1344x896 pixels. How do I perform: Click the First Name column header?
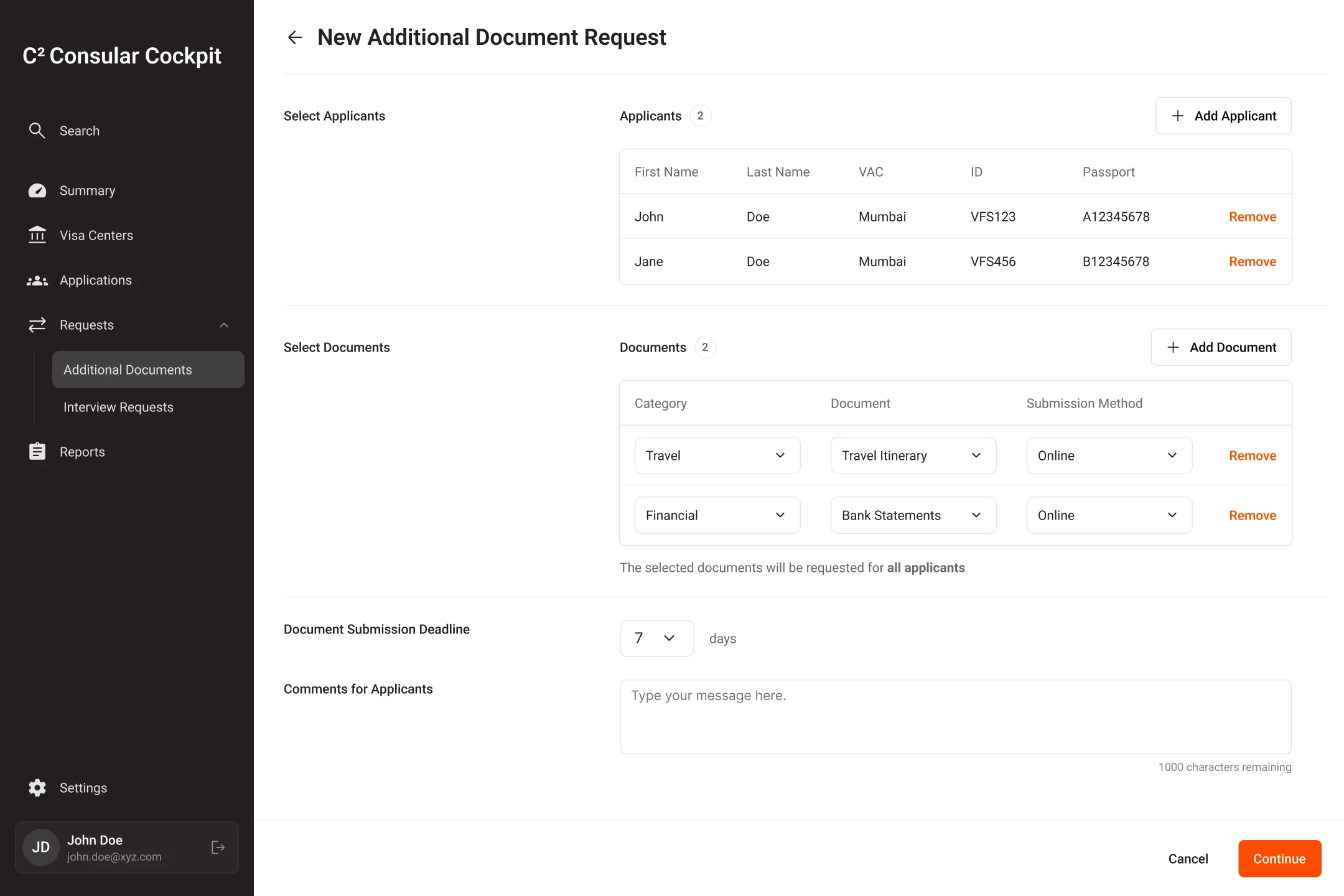[666, 172]
